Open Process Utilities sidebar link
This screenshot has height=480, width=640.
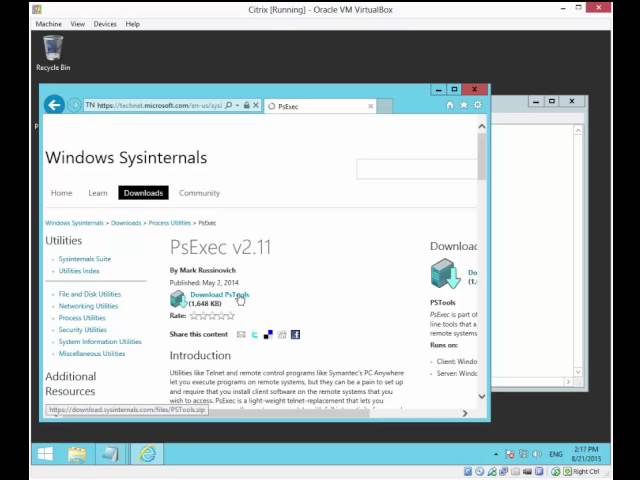click(82, 318)
